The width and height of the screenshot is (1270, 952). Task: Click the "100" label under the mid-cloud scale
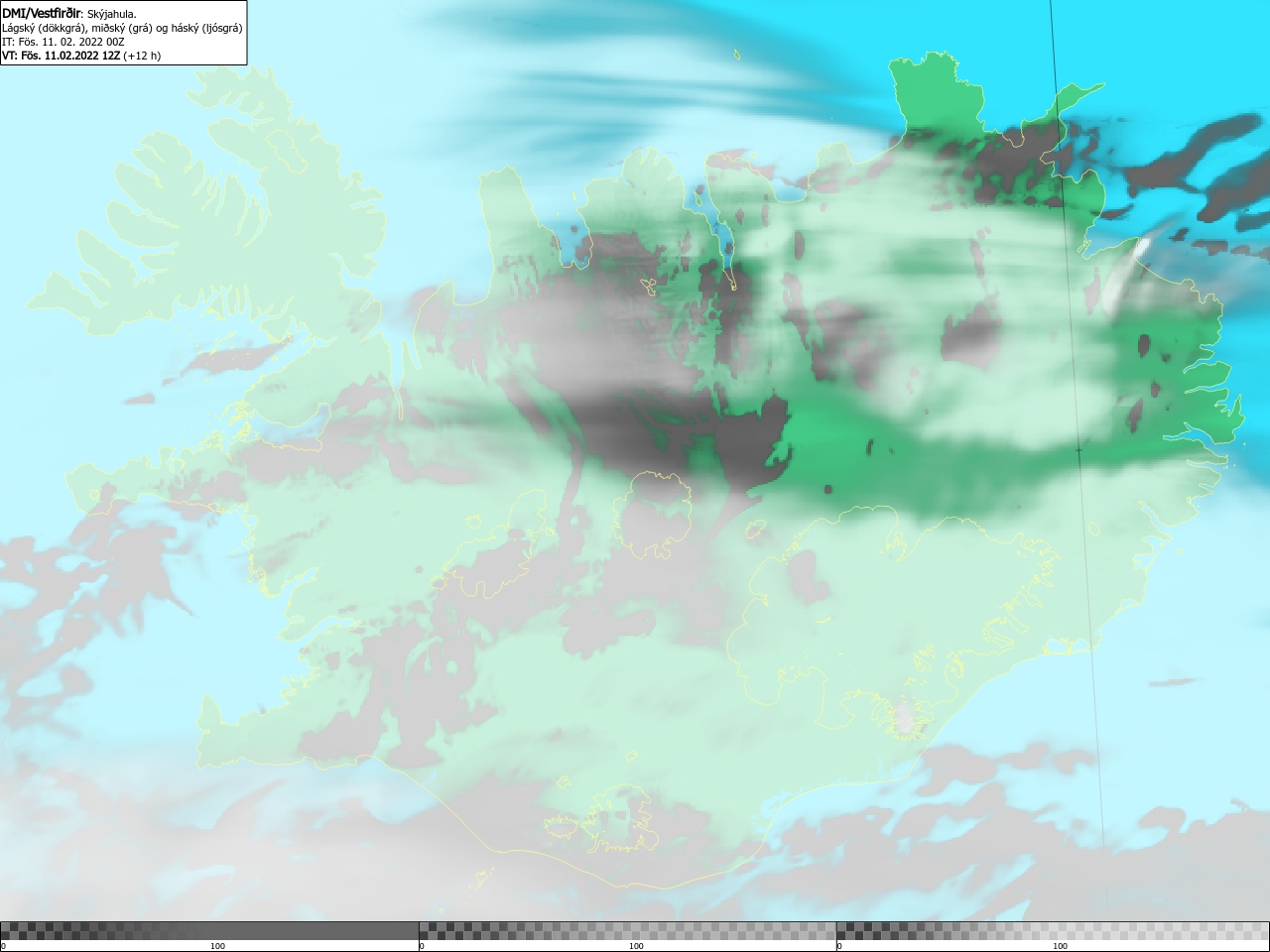point(636,946)
